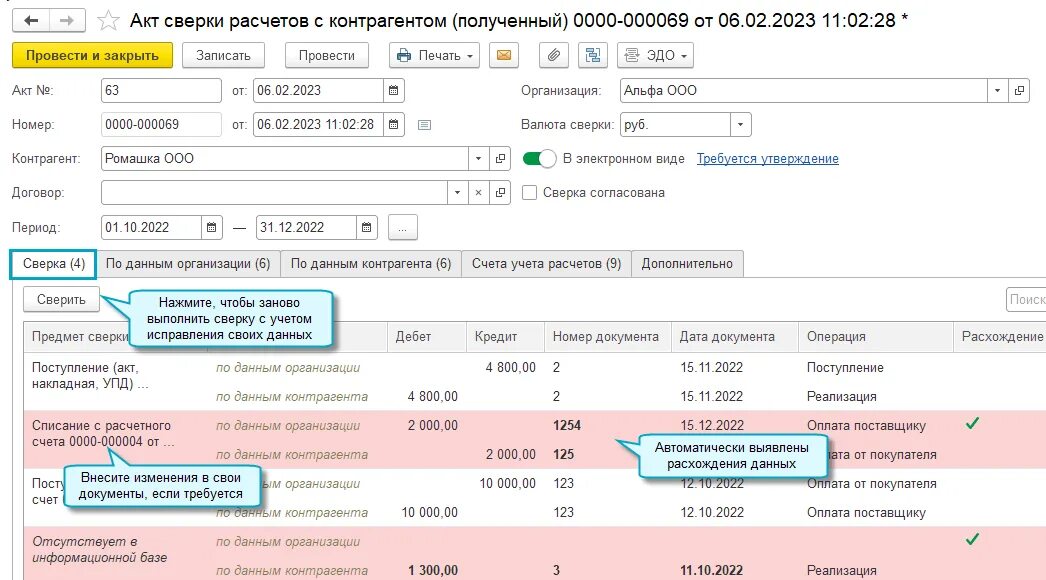Open period selection ellipsis button

pyautogui.click(x=402, y=227)
